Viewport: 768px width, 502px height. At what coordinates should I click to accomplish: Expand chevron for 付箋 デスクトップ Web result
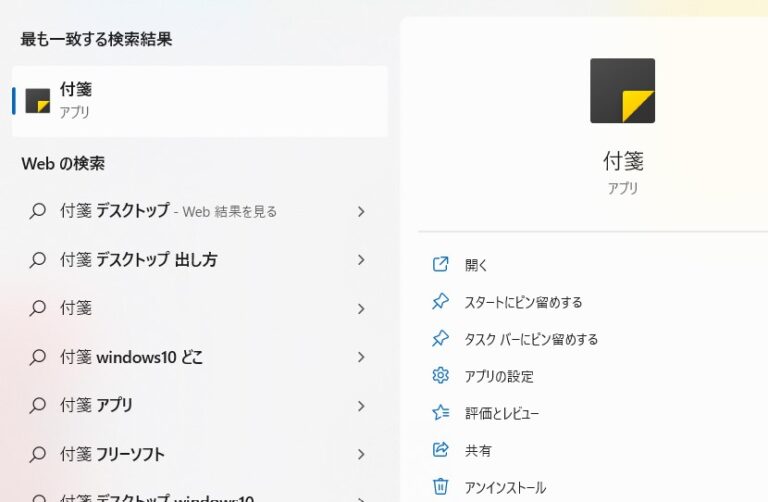361,211
